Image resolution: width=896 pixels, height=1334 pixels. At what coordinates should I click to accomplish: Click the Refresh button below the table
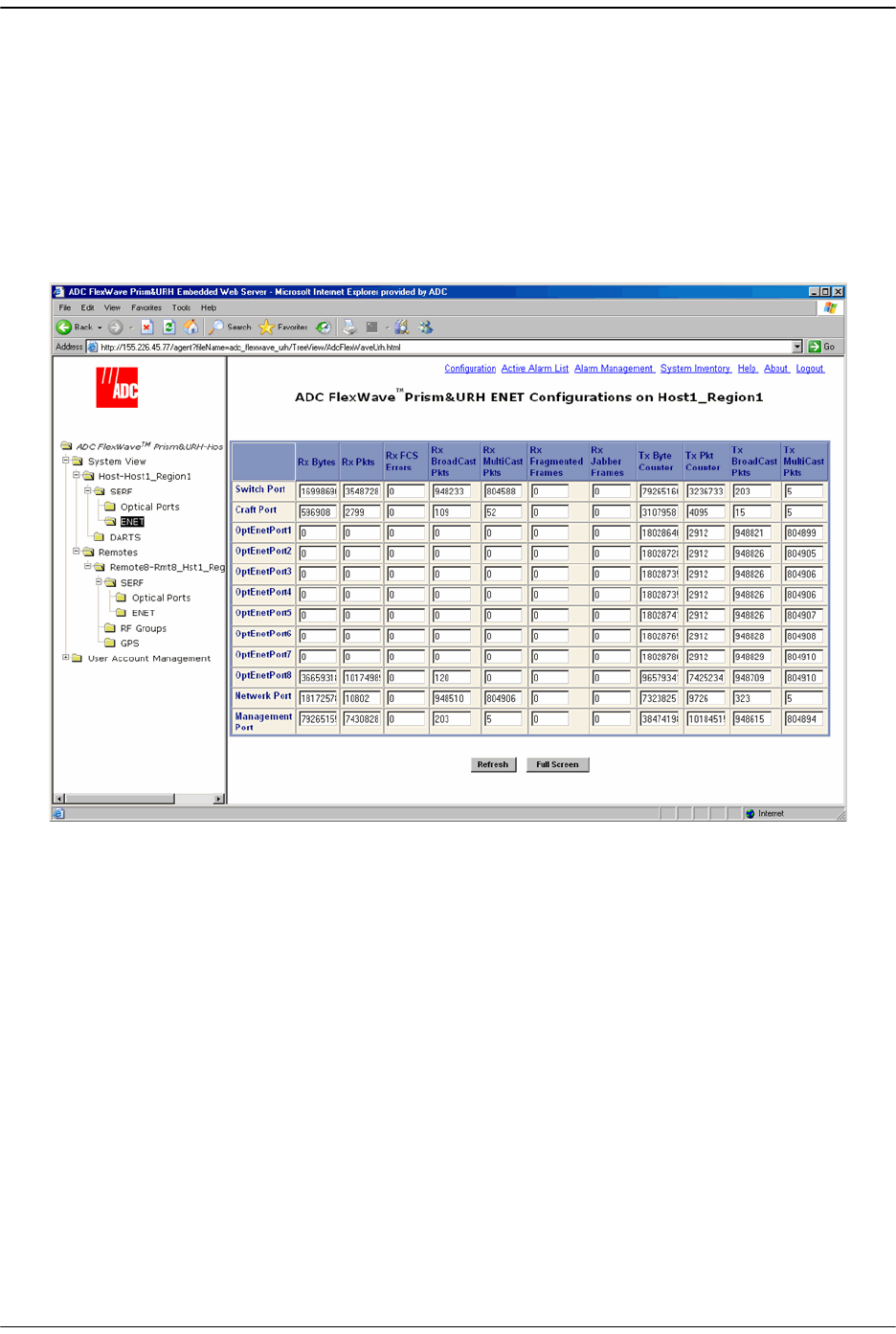click(x=493, y=765)
